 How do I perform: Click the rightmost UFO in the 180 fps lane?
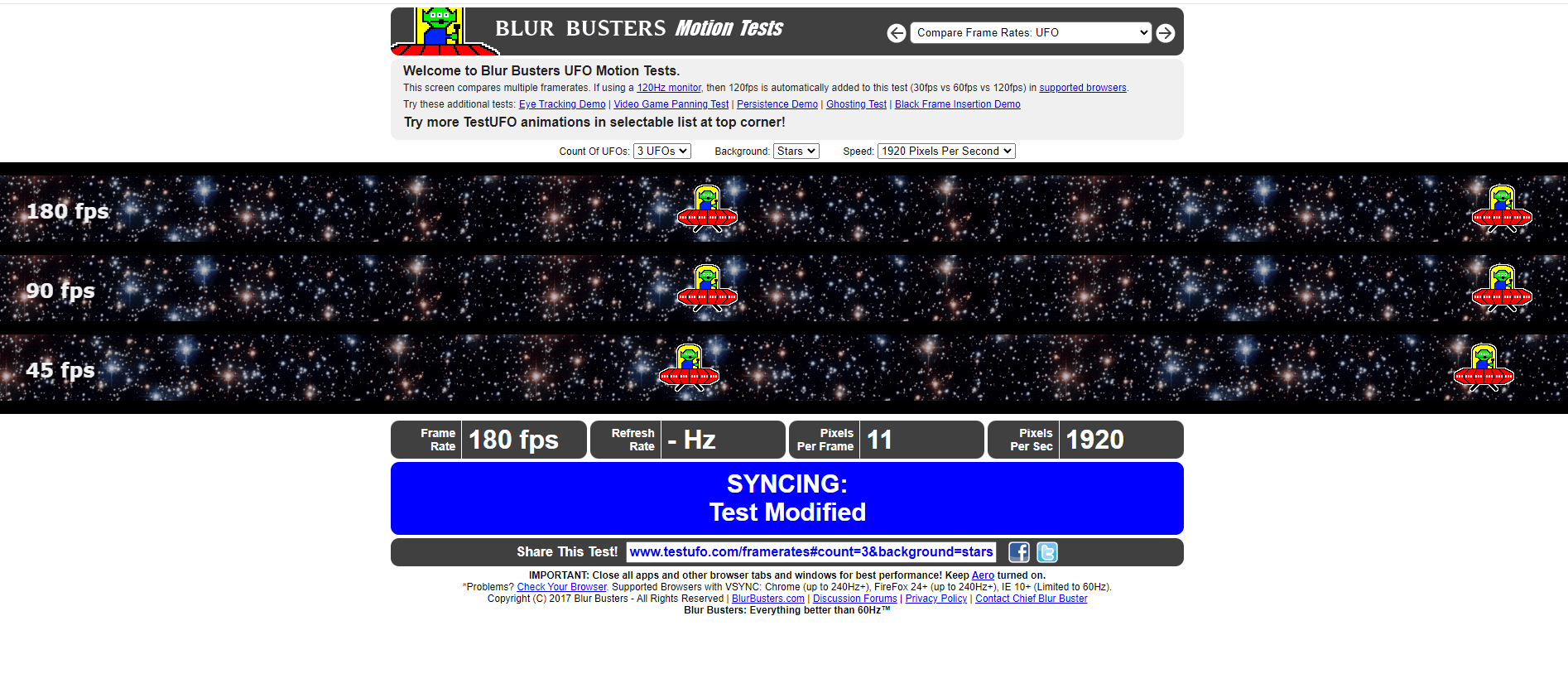coord(1502,209)
